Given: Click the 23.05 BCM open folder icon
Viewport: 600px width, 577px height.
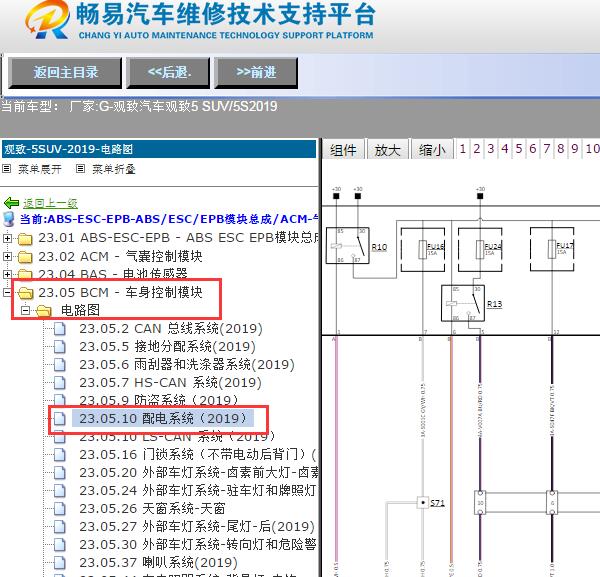Looking at the screenshot, I should click(25, 293).
